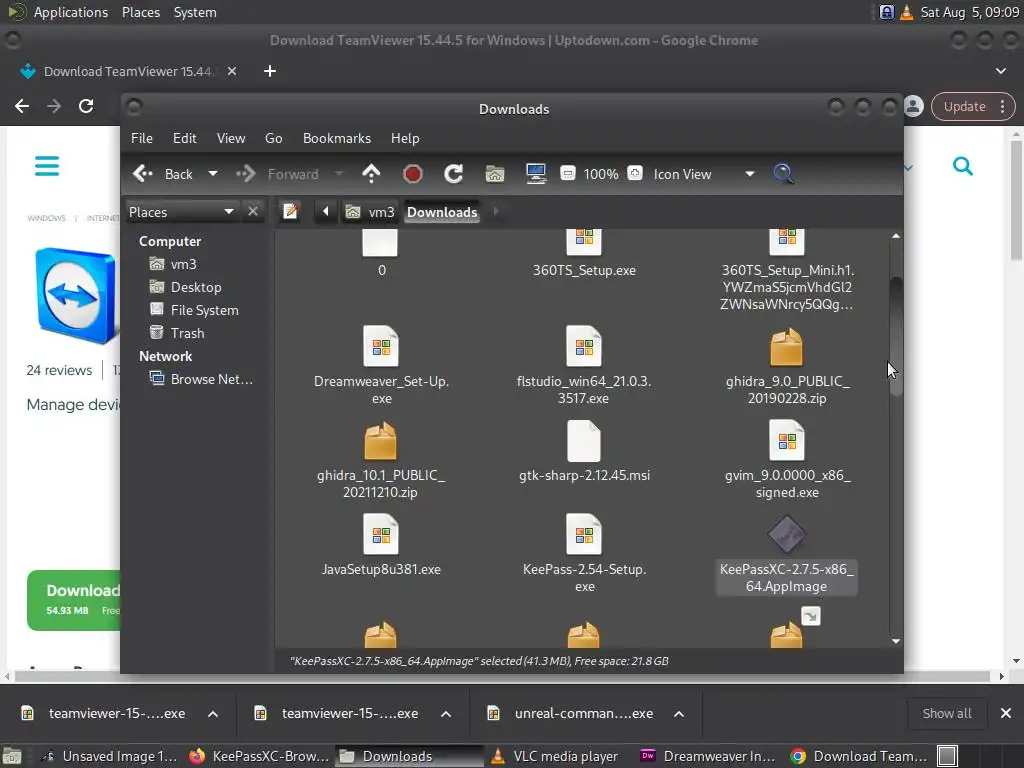The width and height of the screenshot is (1024, 768).
Task: Click green Download button on Uptodown page
Action: 74,600
